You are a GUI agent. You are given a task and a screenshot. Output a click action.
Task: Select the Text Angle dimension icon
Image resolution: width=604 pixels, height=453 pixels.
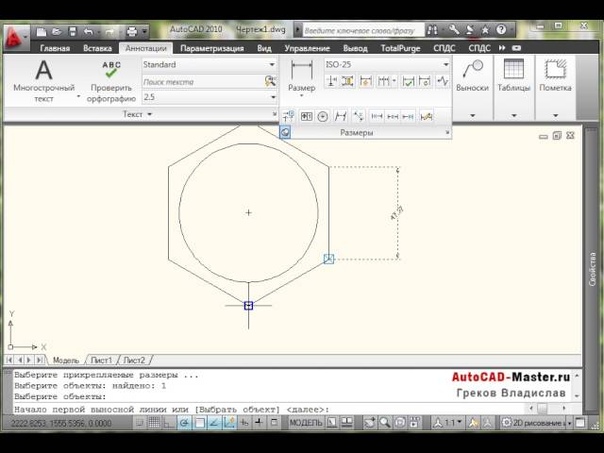tap(358, 116)
